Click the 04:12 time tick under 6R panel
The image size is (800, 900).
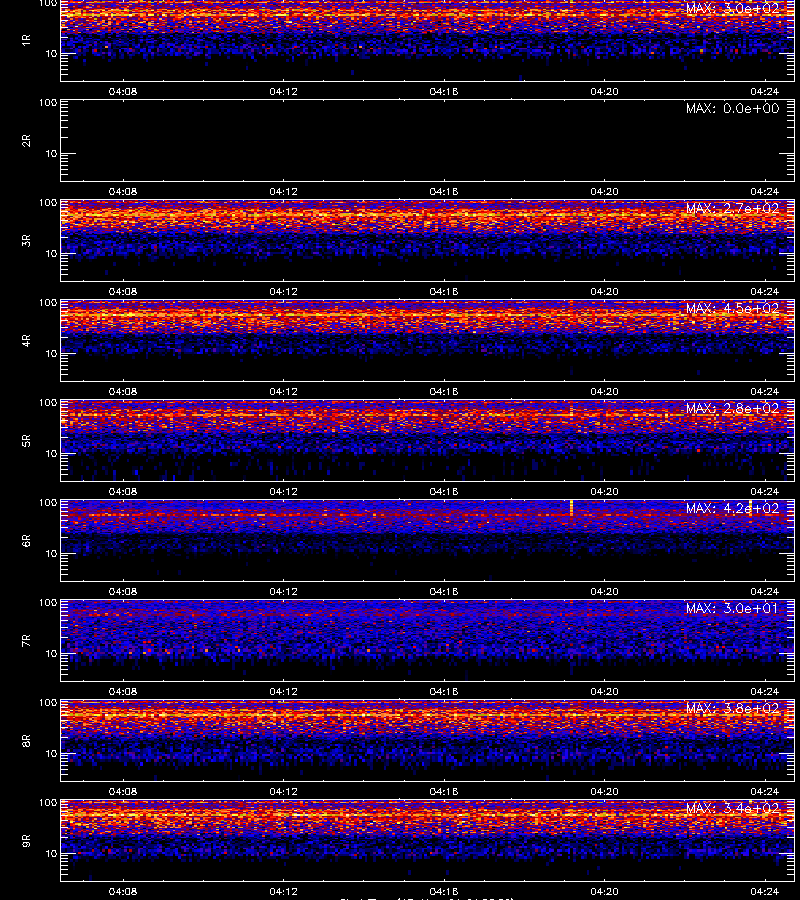pyautogui.click(x=284, y=592)
